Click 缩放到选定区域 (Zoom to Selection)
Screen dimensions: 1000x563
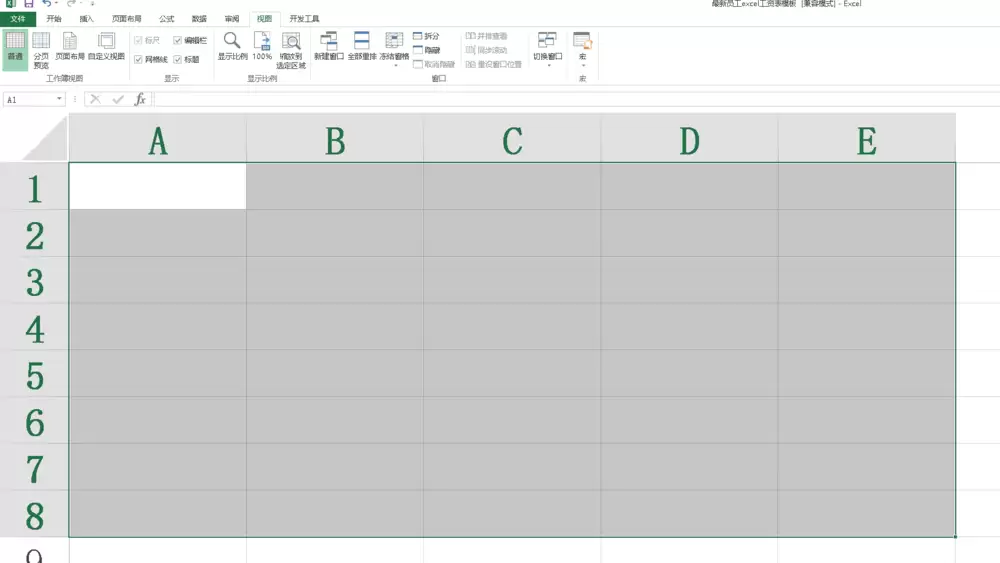click(x=291, y=50)
